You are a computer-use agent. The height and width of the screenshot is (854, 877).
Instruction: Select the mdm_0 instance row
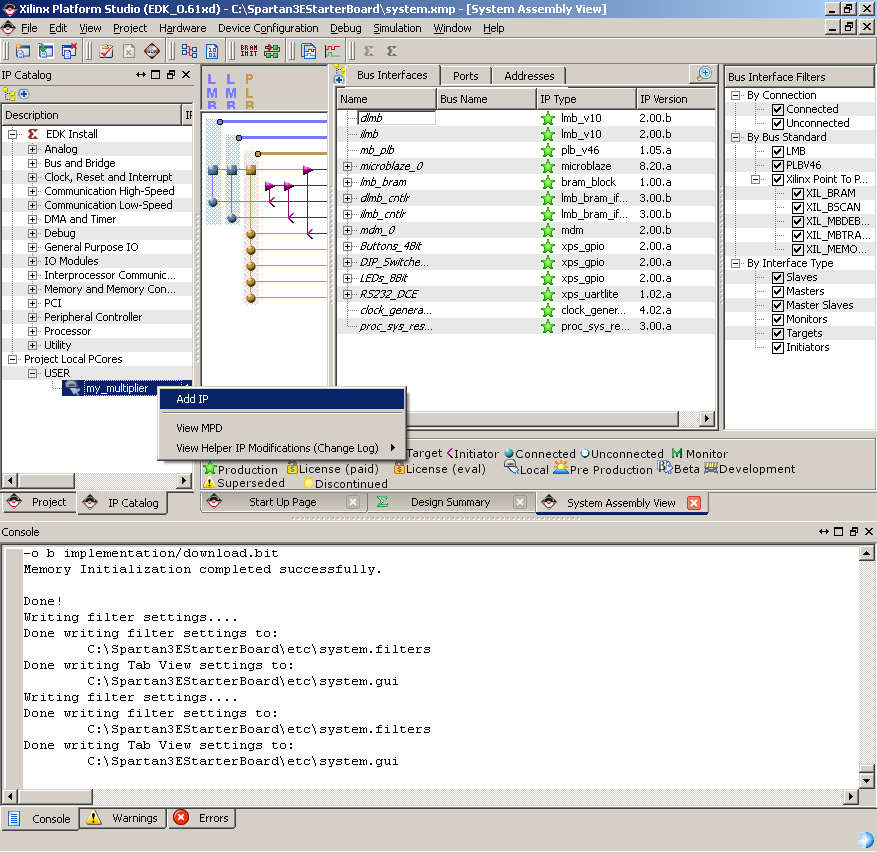point(526,230)
